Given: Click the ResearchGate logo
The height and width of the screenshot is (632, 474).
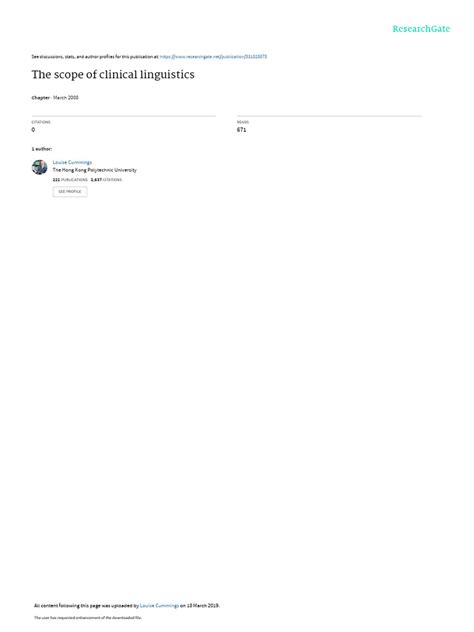Looking at the screenshot, I should tap(421, 29).
